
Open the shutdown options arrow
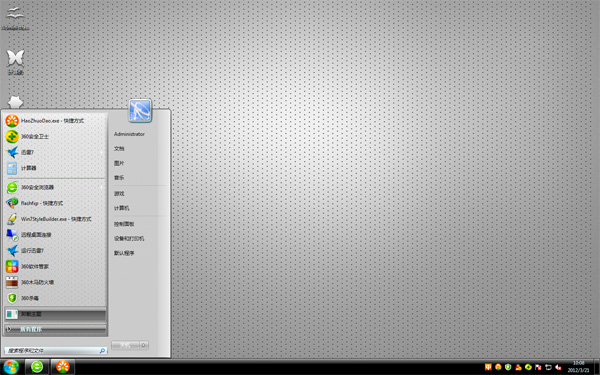click(x=144, y=345)
